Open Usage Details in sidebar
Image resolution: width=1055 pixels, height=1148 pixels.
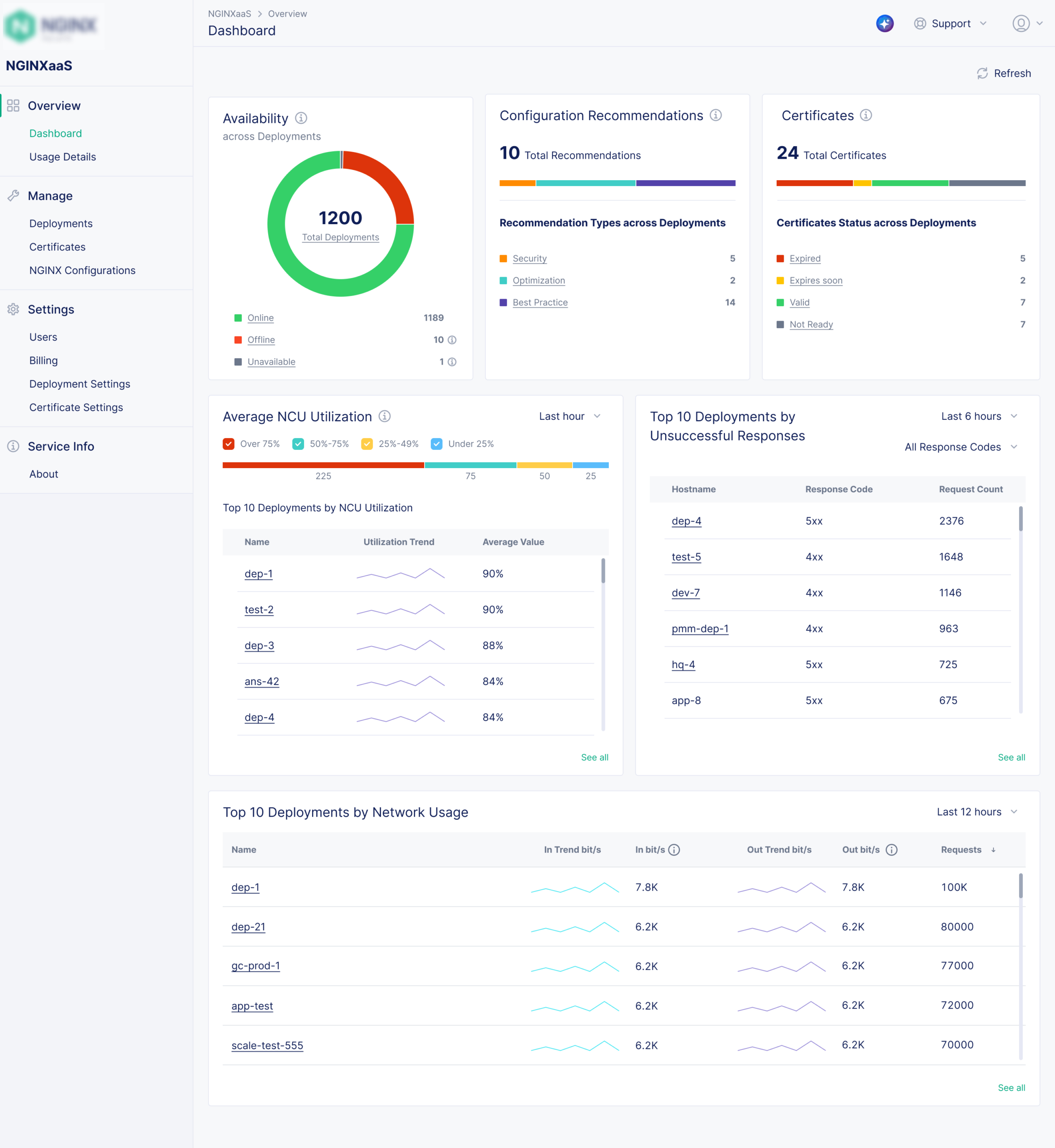[62, 157]
